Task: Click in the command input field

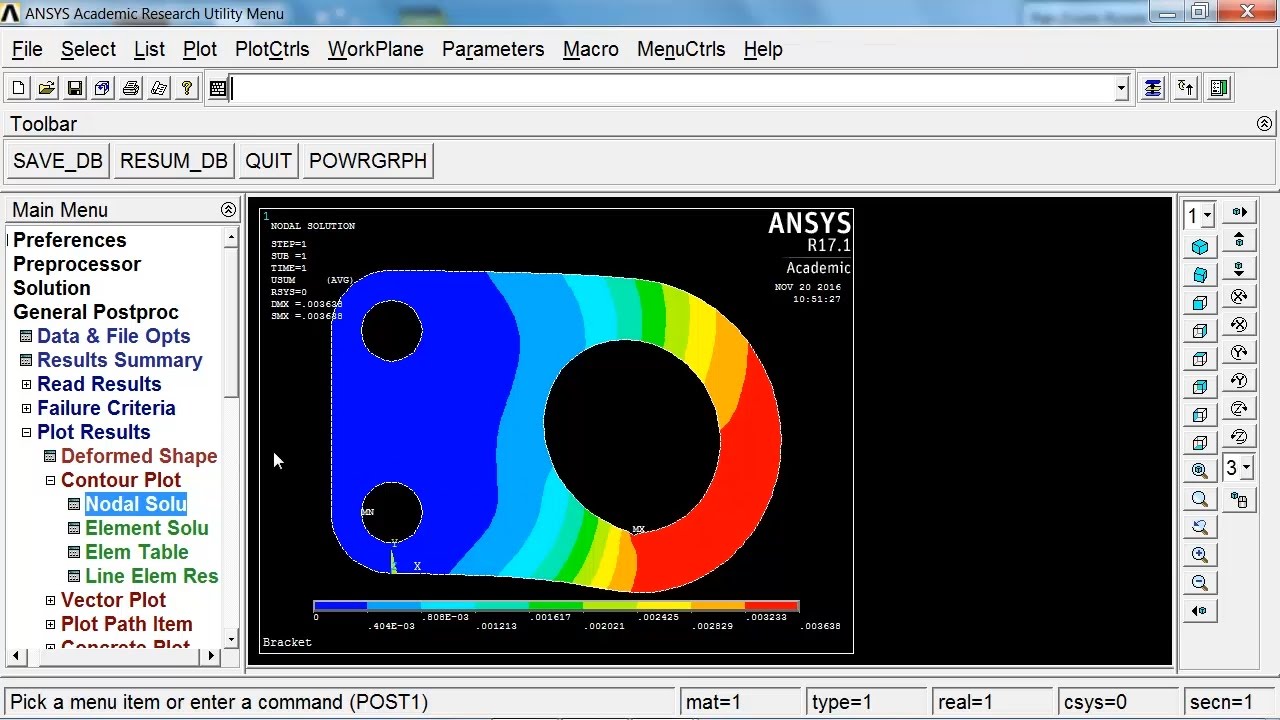Action: pyautogui.click(x=672, y=88)
